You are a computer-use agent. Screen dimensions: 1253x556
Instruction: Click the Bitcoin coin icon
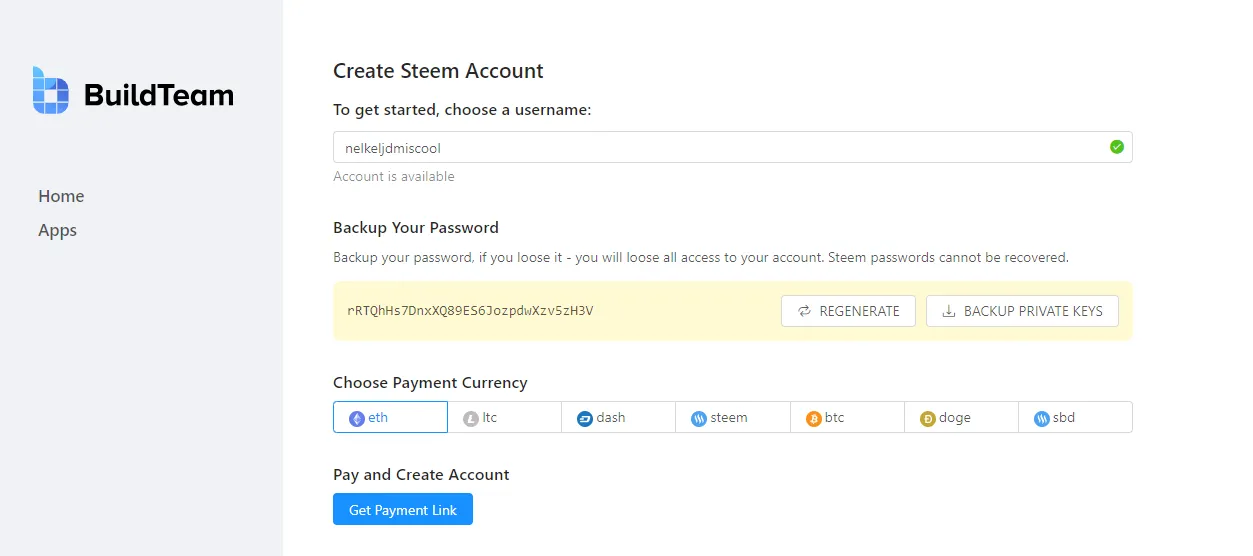[813, 418]
